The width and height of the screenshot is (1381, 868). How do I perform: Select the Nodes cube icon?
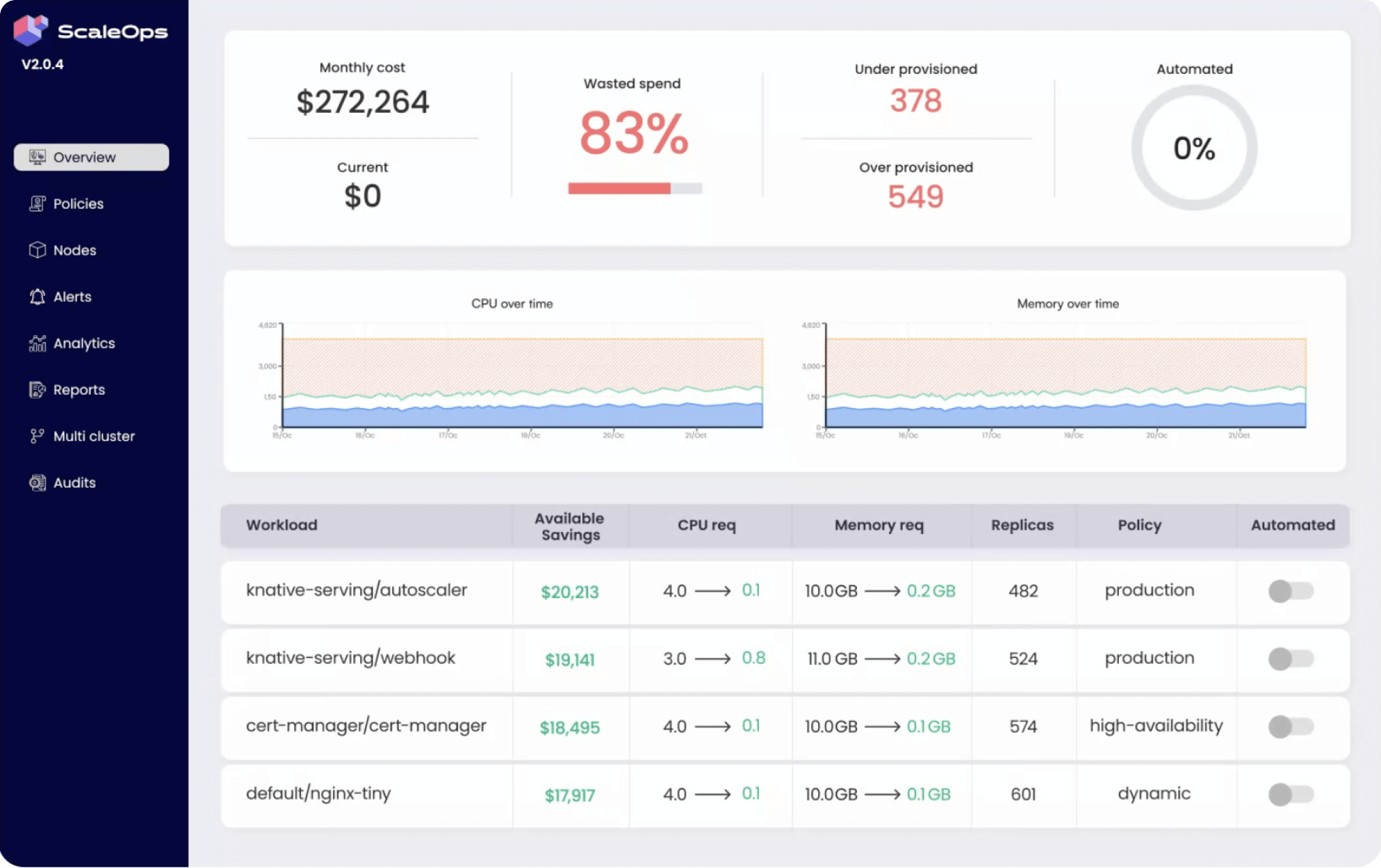pyautogui.click(x=38, y=250)
